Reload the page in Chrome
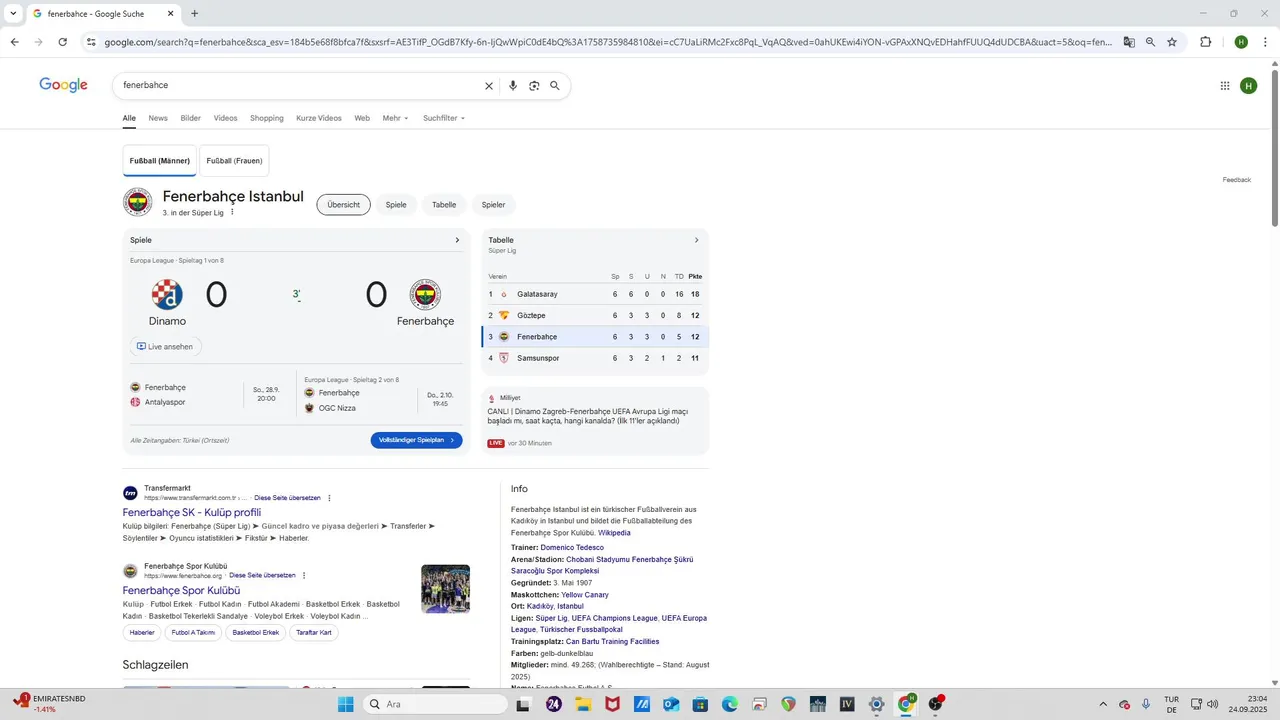 (x=63, y=42)
